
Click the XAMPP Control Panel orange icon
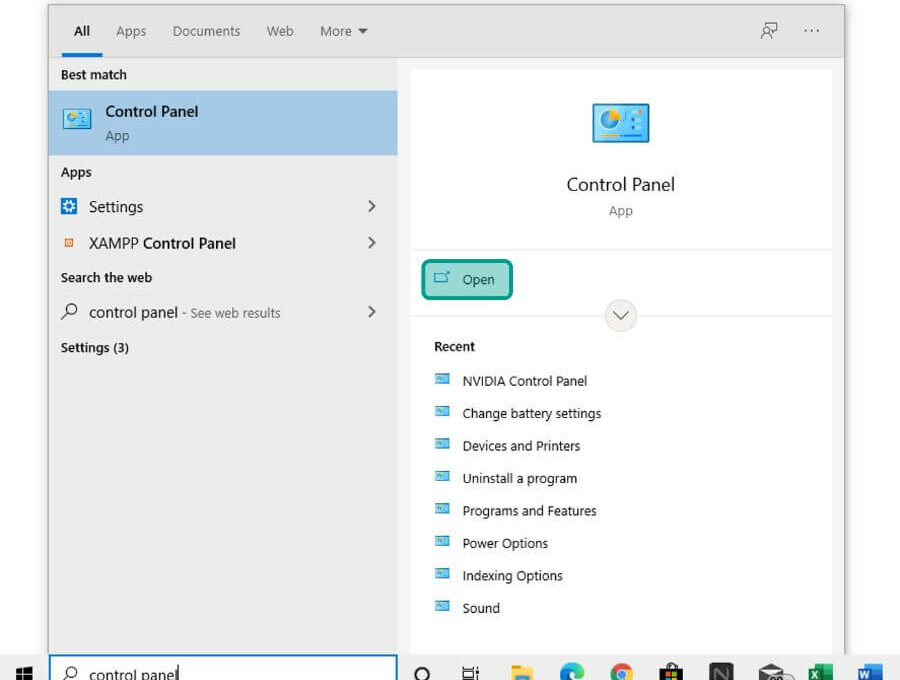[69, 243]
